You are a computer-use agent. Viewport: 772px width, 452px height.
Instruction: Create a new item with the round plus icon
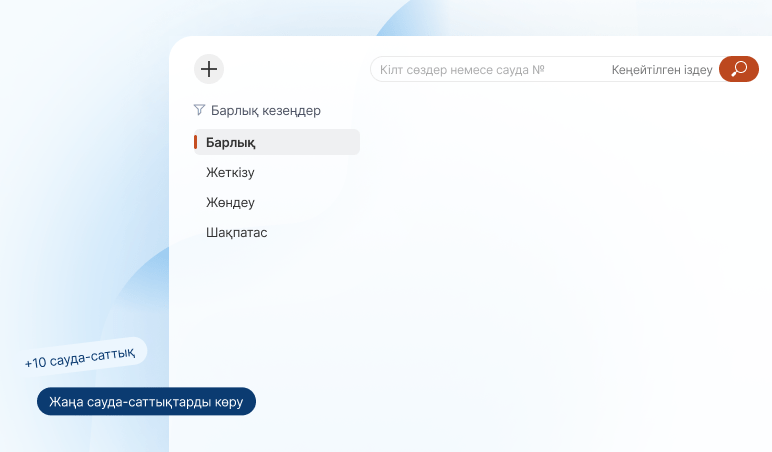coord(208,69)
